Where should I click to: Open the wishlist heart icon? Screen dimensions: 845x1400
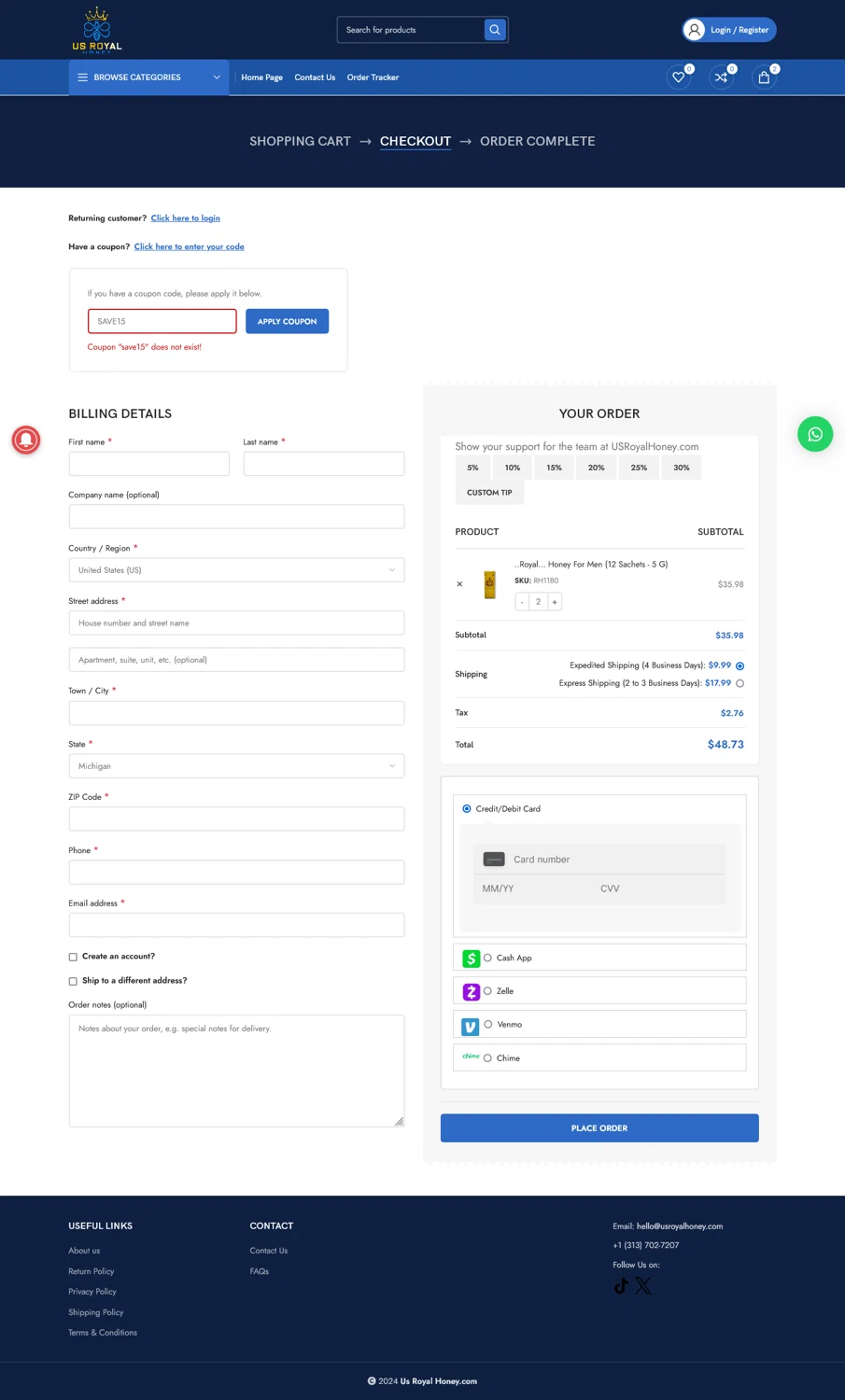click(679, 77)
